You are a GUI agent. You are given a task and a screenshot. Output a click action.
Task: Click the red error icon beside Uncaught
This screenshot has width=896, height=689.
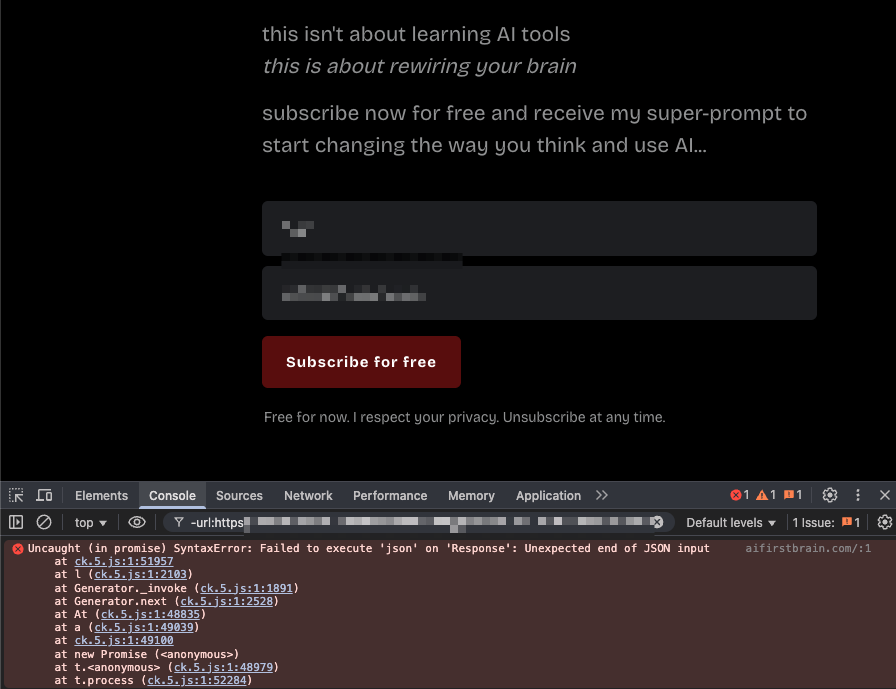click(x=18, y=549)
